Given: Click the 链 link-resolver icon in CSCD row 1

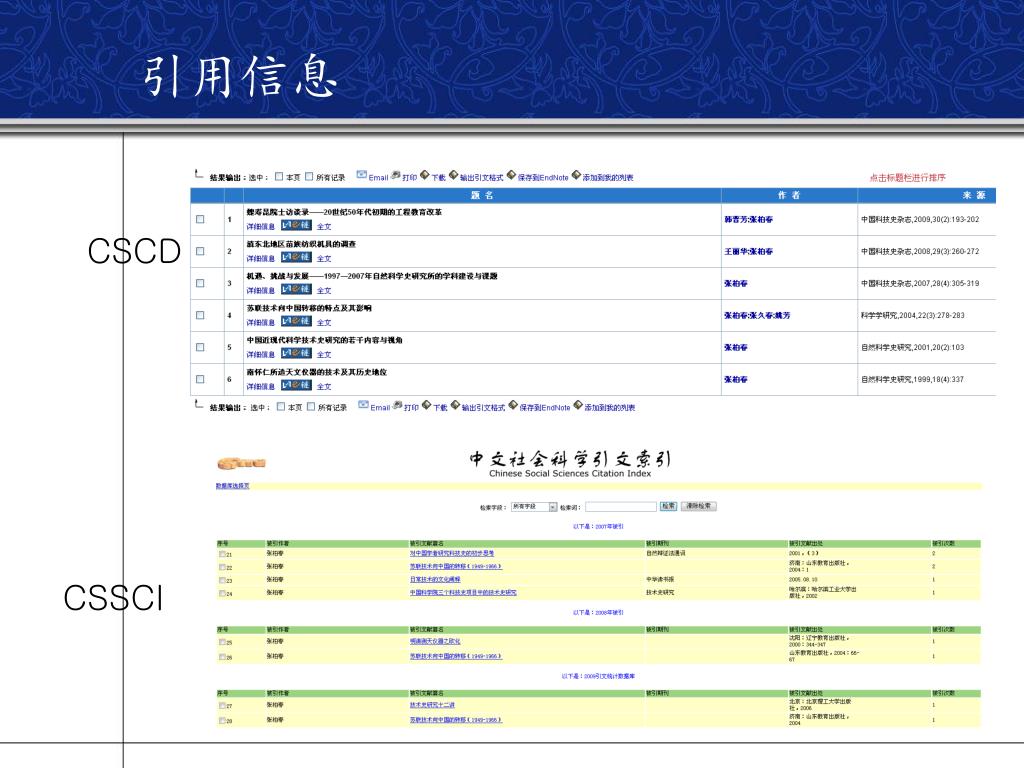Looking at the screenshot, I should point(296,225).
